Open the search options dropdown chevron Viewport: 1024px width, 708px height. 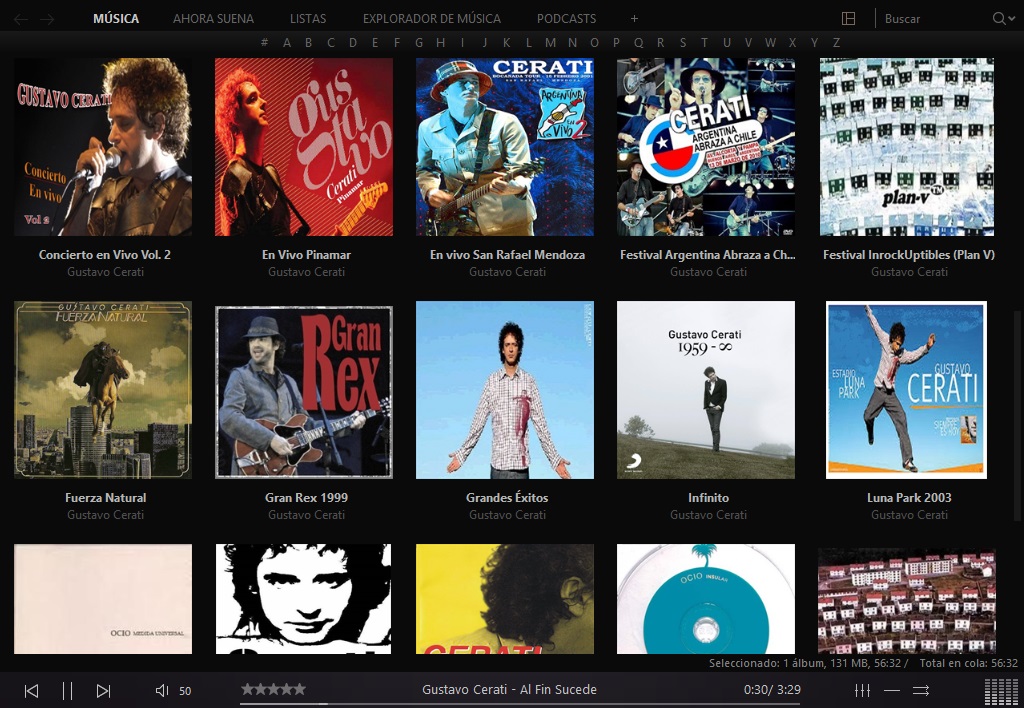coord(1013,18)
